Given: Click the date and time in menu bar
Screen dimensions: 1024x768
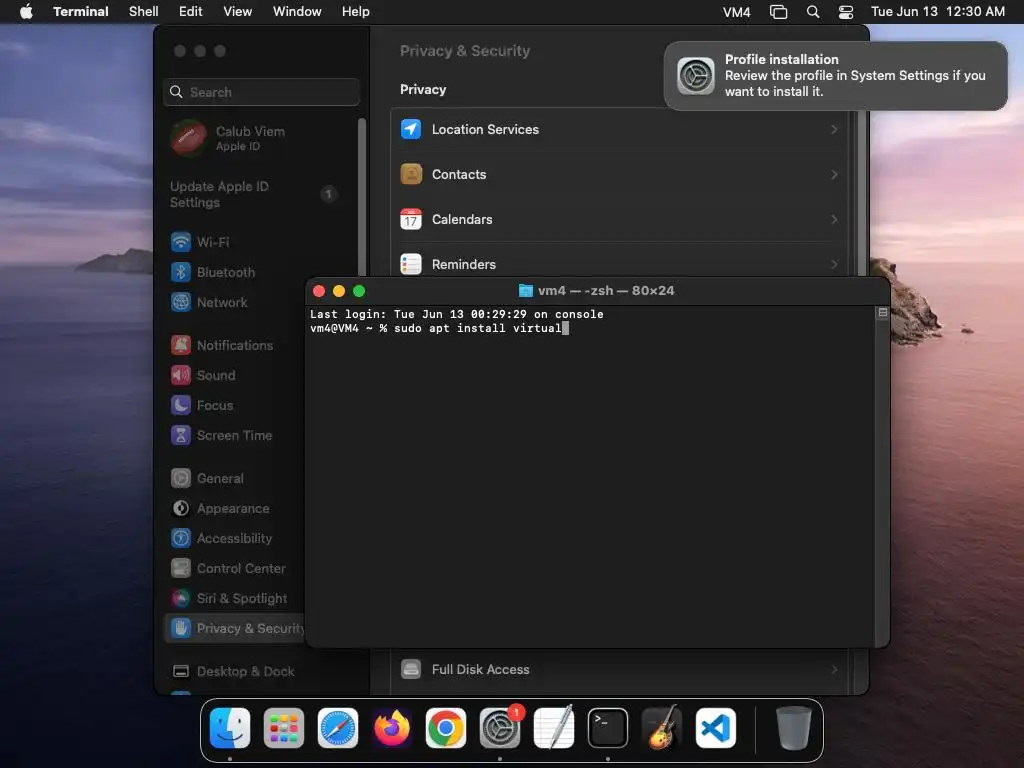Looking at the screenshot, I should (938, 11).
